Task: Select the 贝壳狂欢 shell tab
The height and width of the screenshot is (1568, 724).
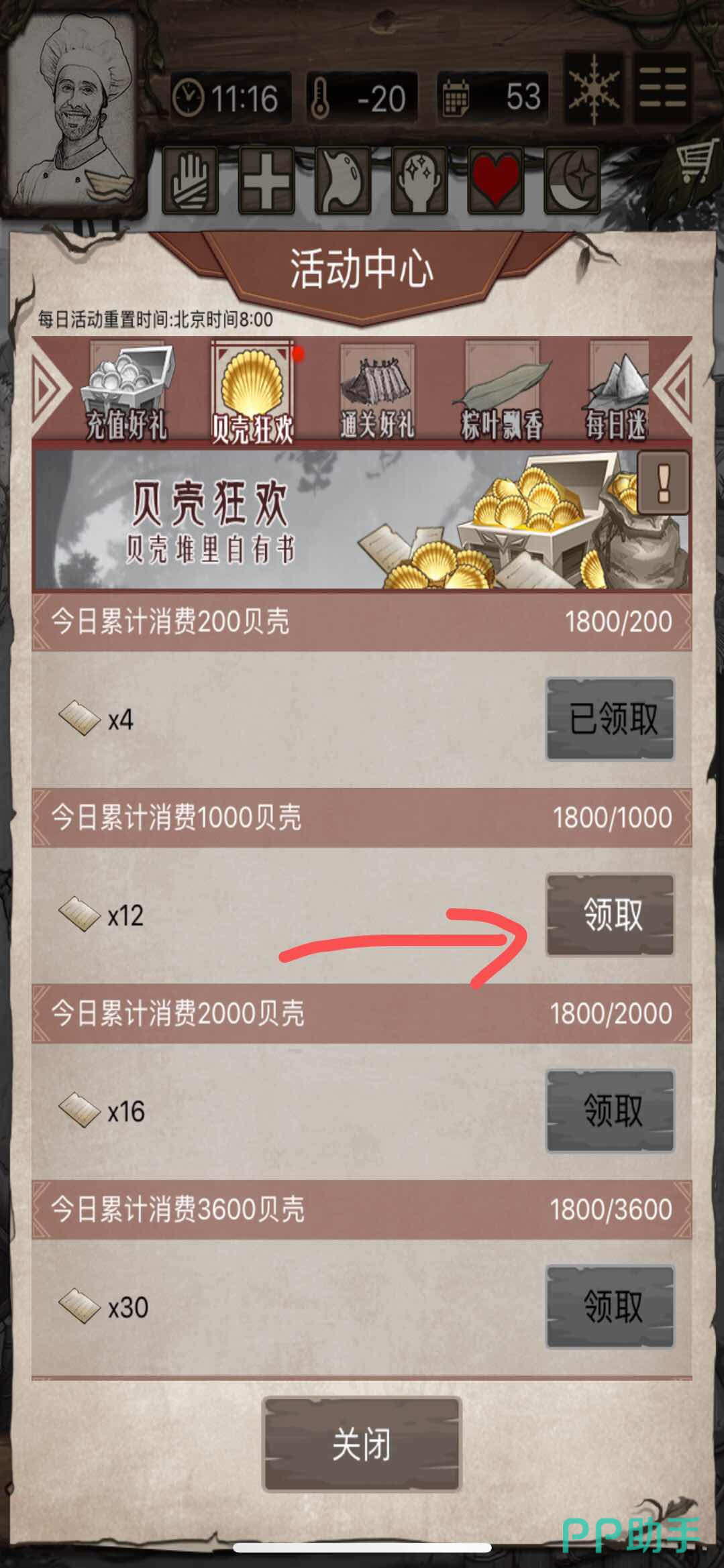Action: (252, 392)
